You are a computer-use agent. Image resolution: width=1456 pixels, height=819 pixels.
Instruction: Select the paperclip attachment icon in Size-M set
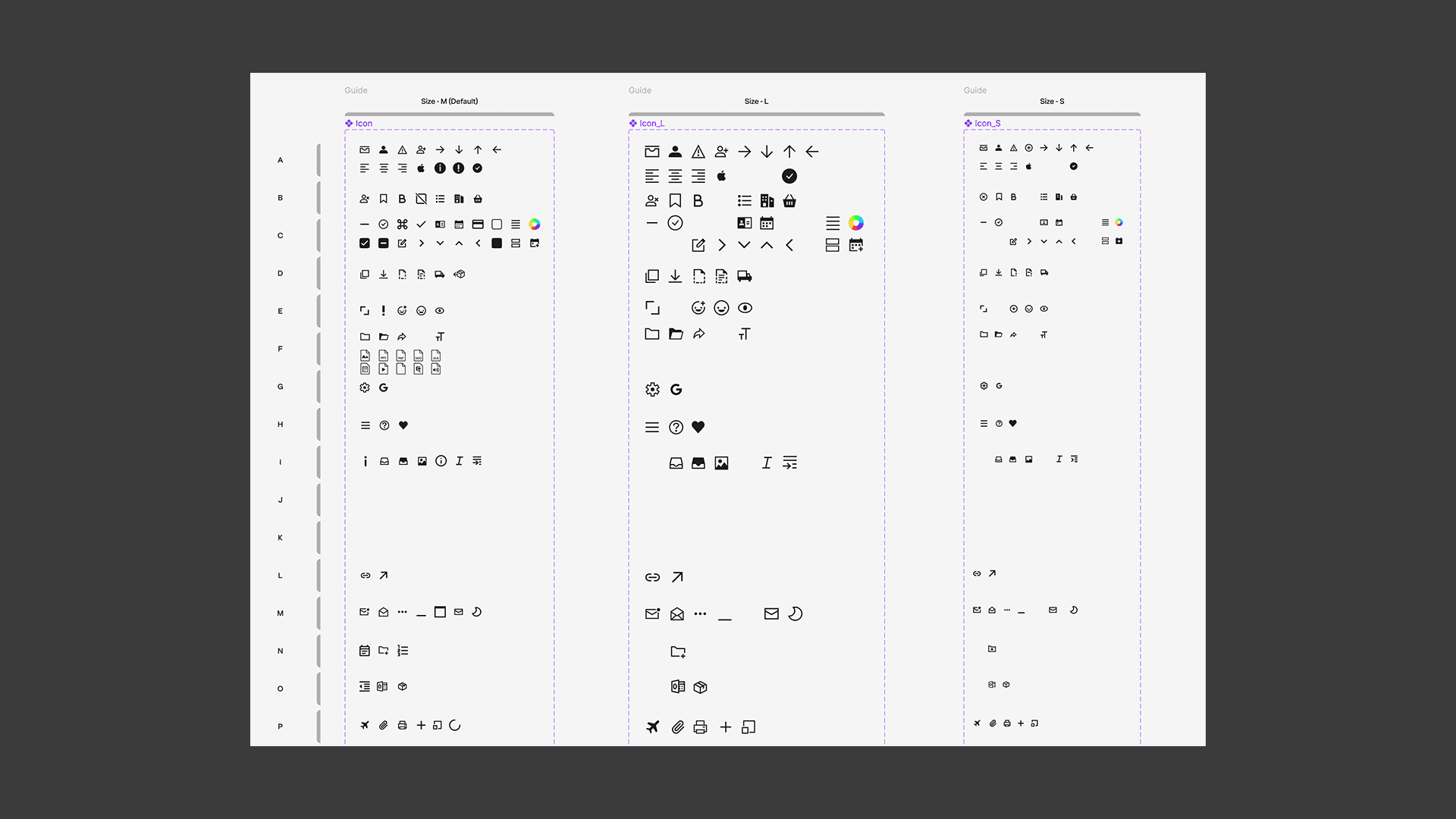(x=384, y=726)
